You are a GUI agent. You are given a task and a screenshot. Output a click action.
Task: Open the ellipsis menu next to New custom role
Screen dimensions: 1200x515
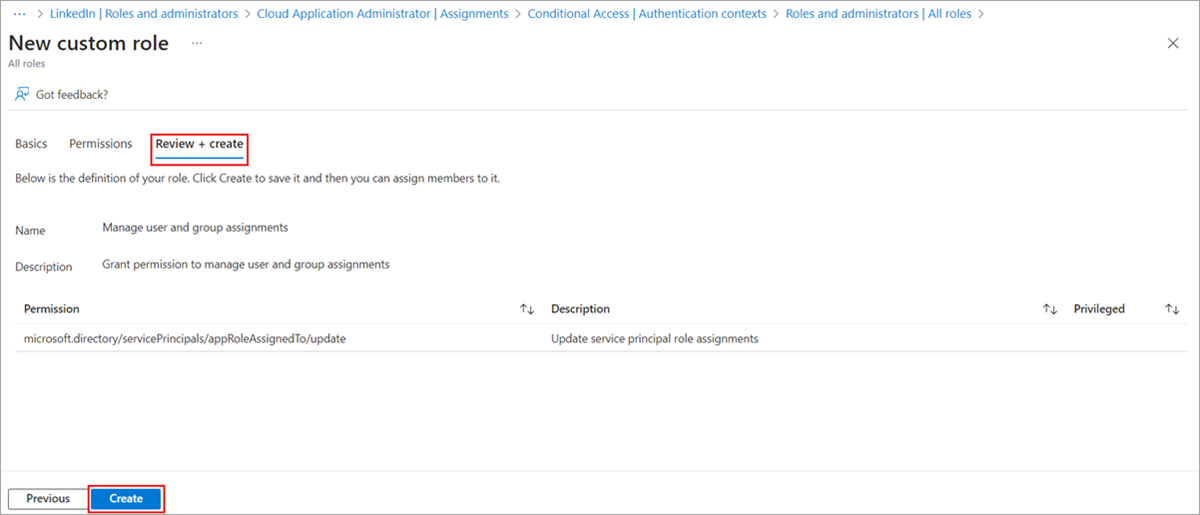pos(197,44)
